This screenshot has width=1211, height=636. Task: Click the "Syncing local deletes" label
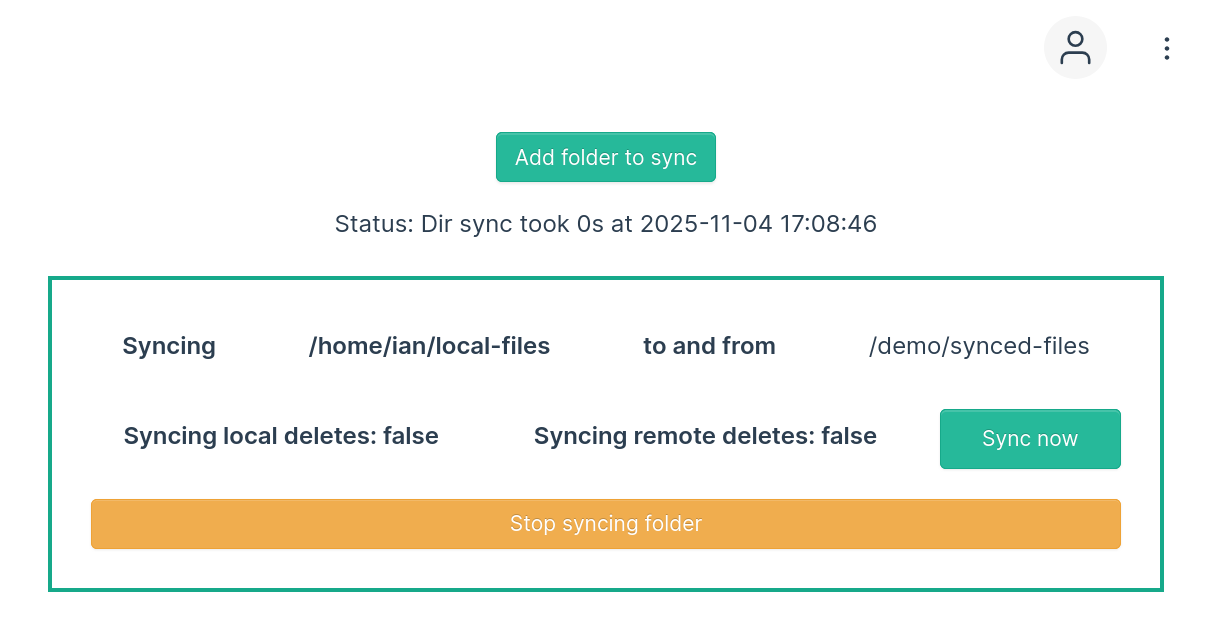(249, 436)
